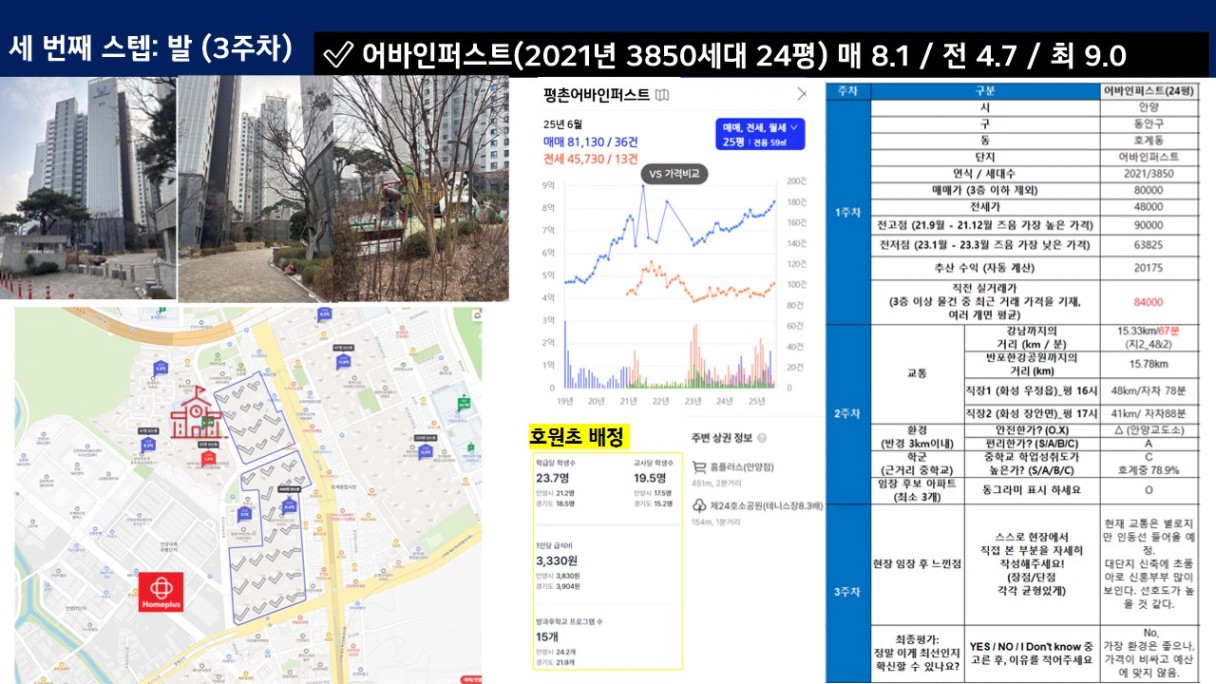Click the 추산 수익 value 20175 cell
This screenshot has height=684, width=1216.
click(x=1147, y=268)
